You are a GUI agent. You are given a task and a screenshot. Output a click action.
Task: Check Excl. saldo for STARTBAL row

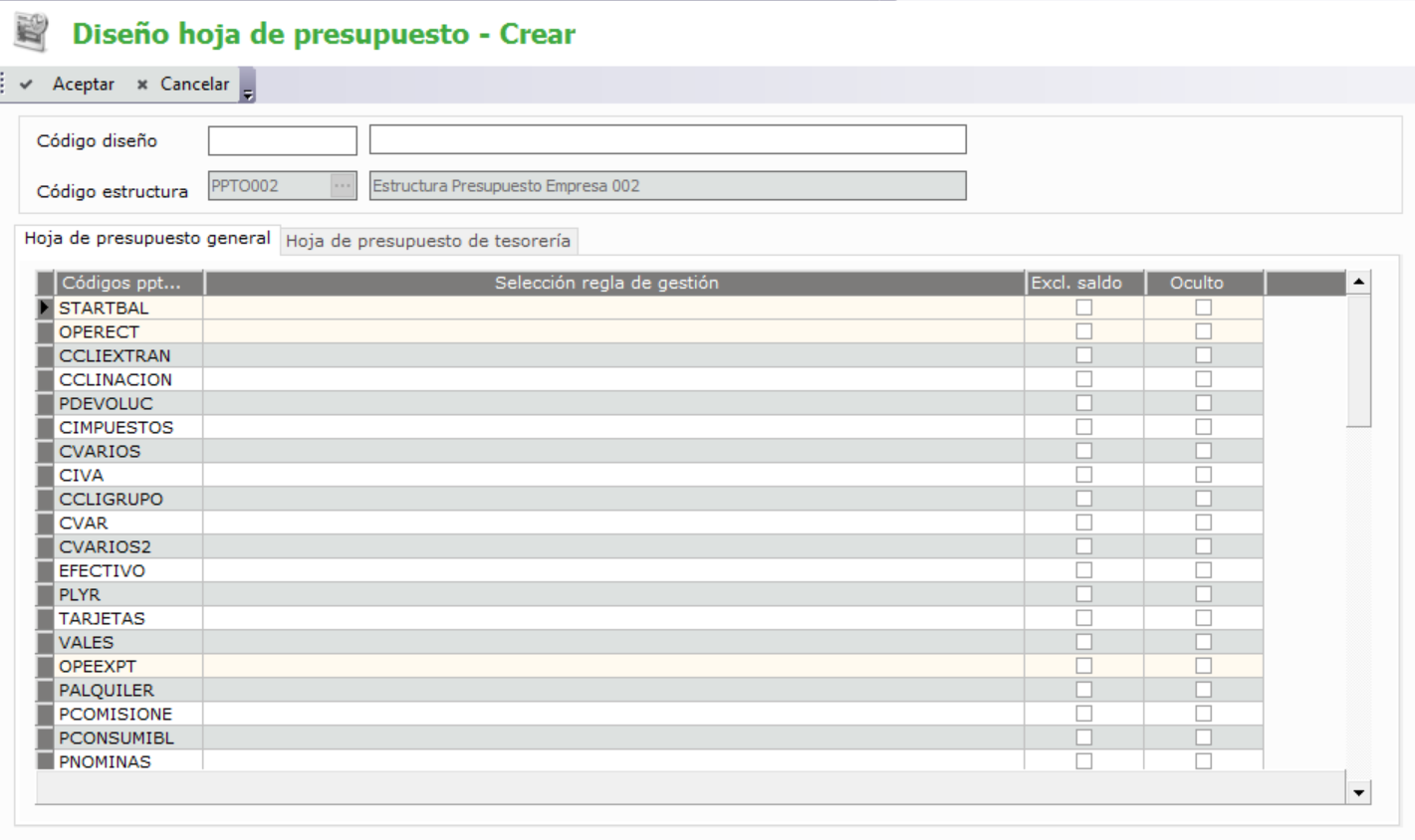1083,309
